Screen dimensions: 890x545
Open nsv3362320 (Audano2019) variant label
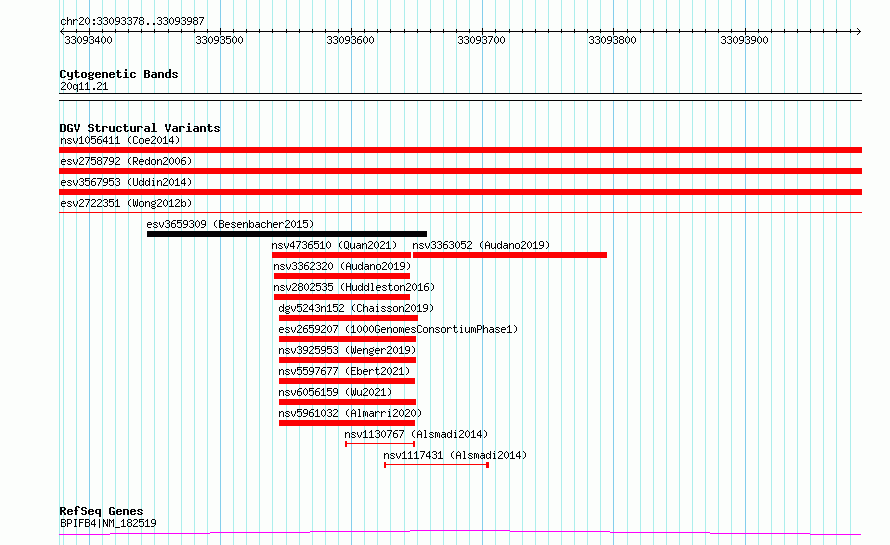pos(342,266)
